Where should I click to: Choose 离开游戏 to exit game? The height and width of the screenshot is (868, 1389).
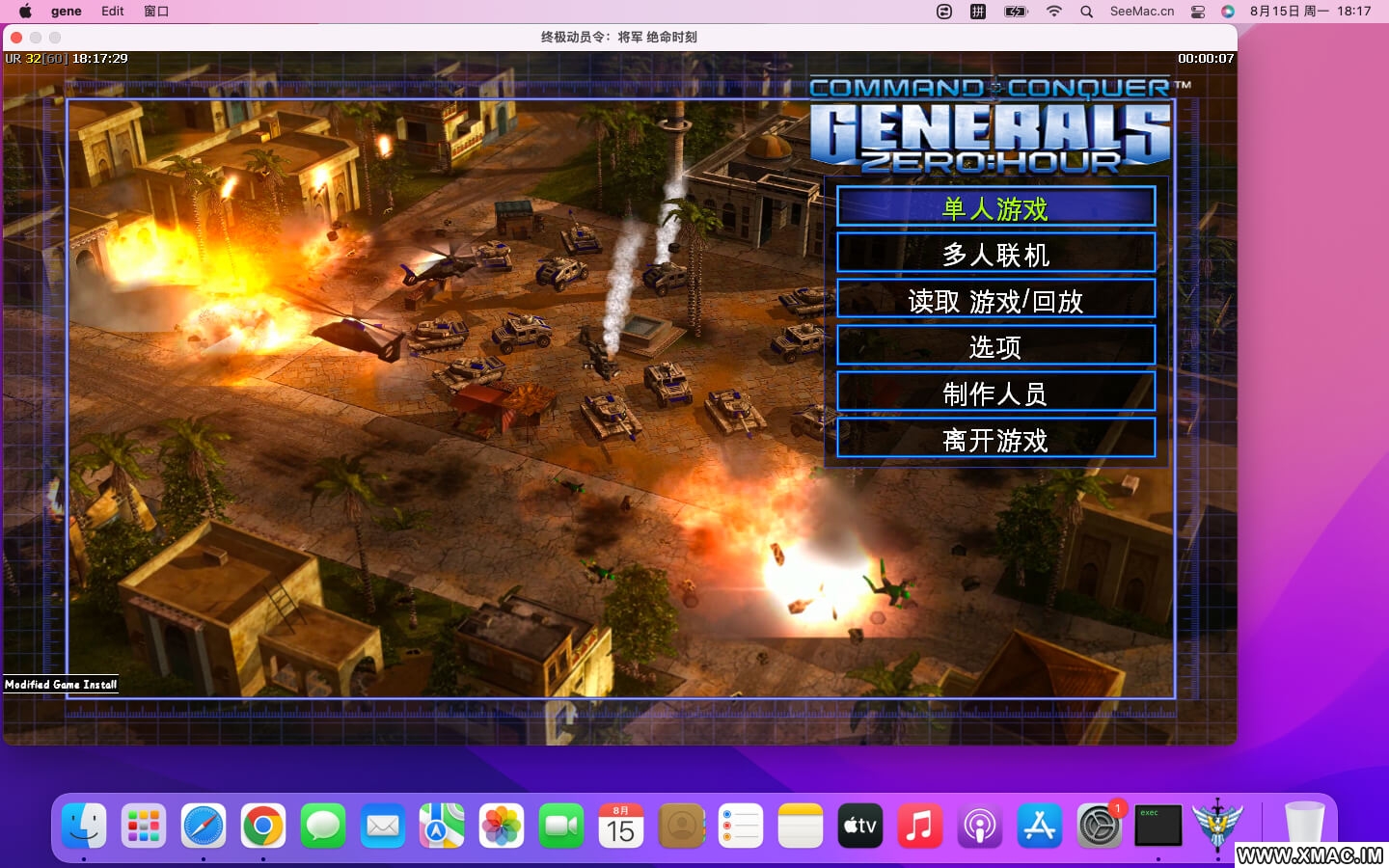pos(995,438)
